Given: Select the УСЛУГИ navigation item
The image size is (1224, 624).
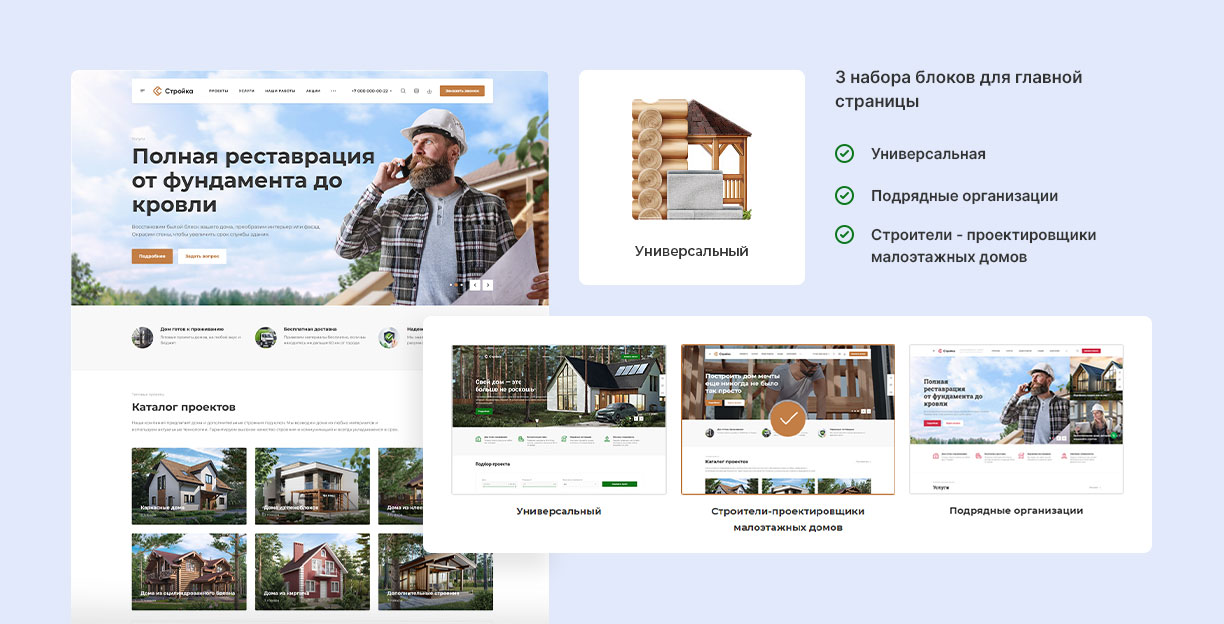Looking at the screenshot, I should coord(247,90).
